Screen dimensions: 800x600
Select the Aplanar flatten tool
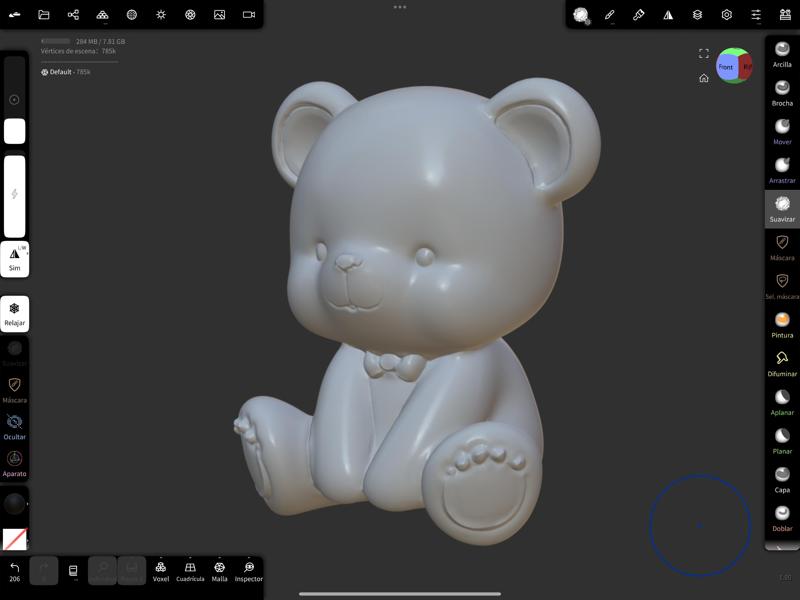coord(782,403)
